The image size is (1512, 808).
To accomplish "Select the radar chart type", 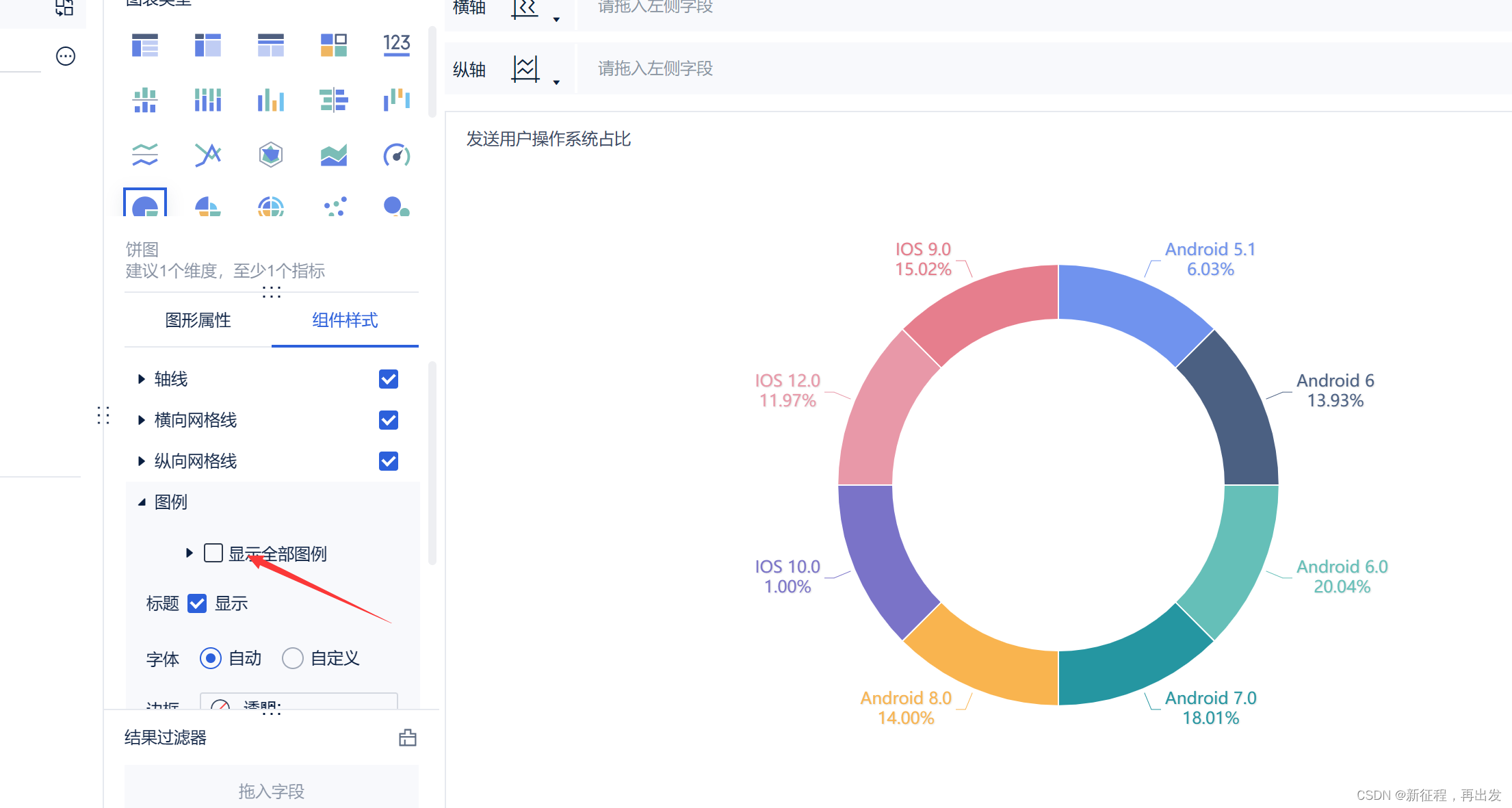I will (271, 155).
